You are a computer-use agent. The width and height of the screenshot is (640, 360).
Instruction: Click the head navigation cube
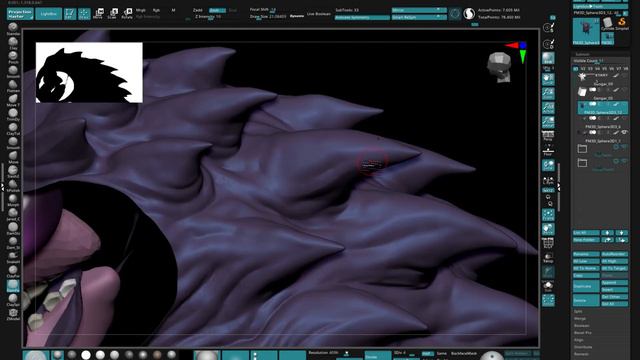[499, 67]
